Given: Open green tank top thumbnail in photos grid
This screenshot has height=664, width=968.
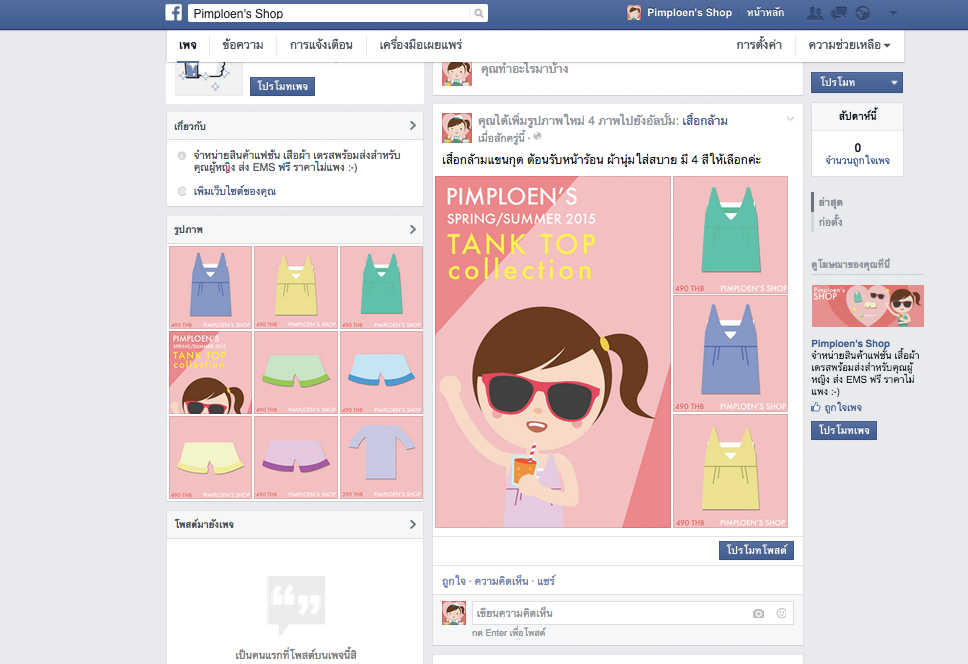Looking at the screenshot, I should point(382,288).
